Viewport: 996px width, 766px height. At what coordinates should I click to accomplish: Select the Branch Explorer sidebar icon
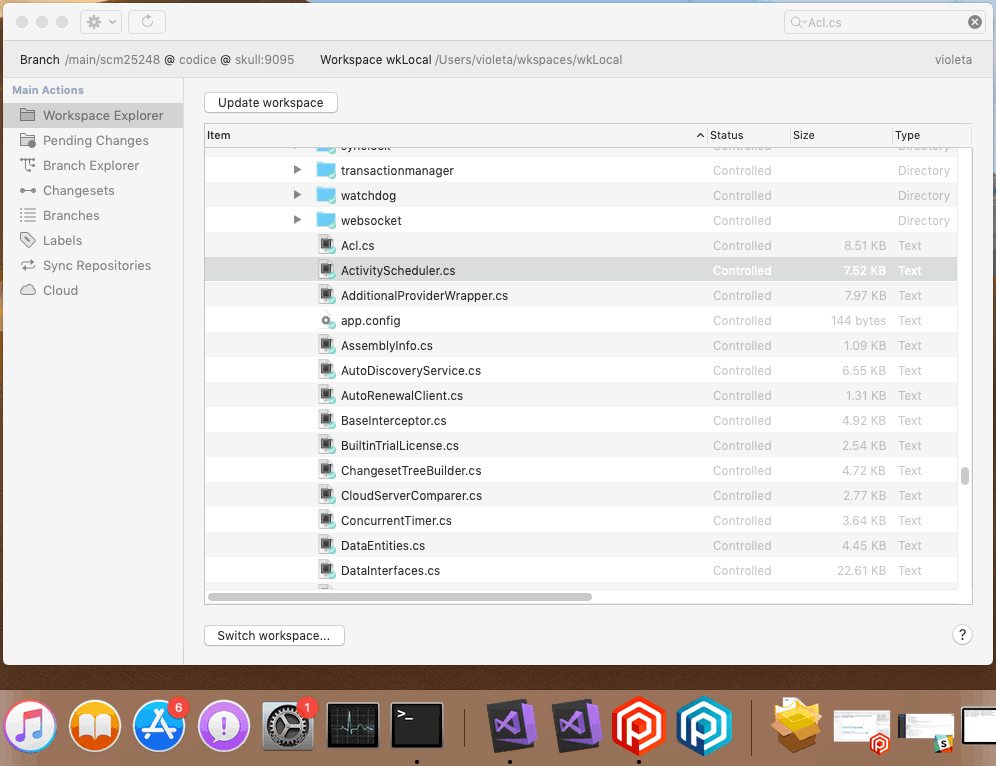tap(89, 165)
